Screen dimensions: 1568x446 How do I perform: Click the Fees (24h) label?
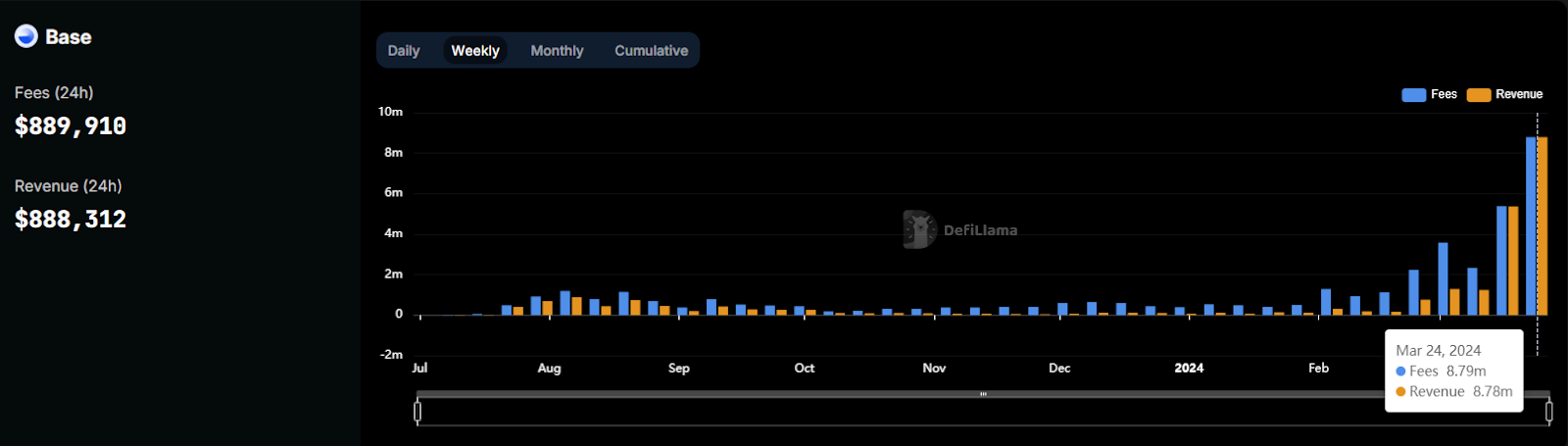[54, 92]
